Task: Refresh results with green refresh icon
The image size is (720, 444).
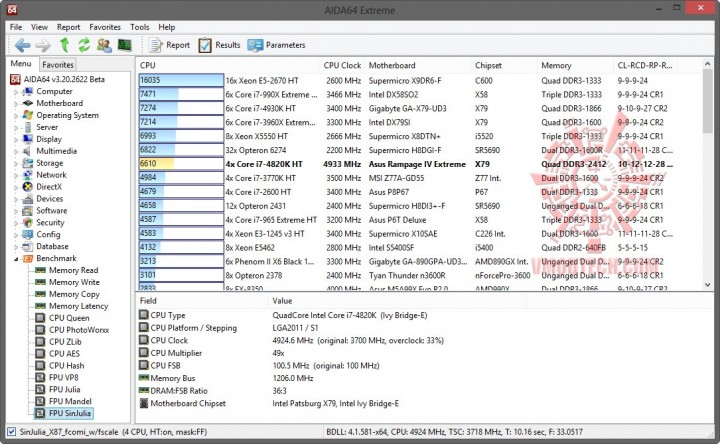Action: (x=84, y=45)
